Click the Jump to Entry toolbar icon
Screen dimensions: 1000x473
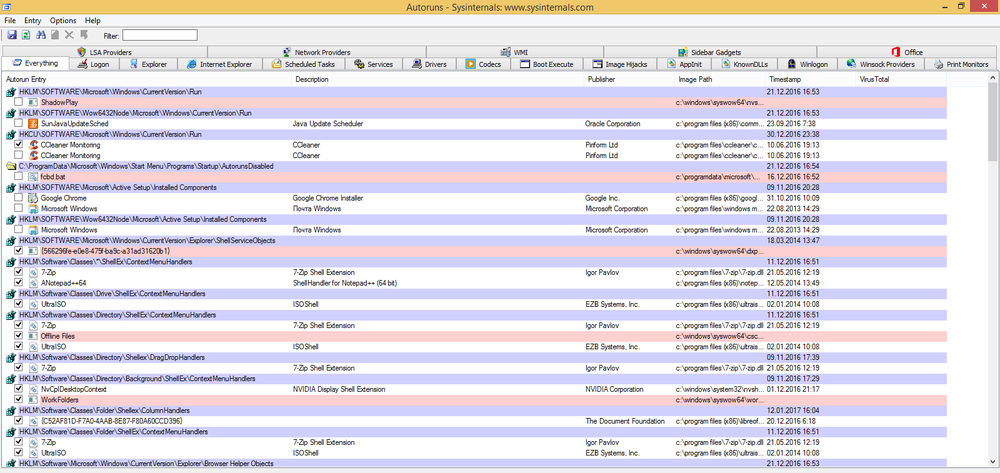coord(84,36)
